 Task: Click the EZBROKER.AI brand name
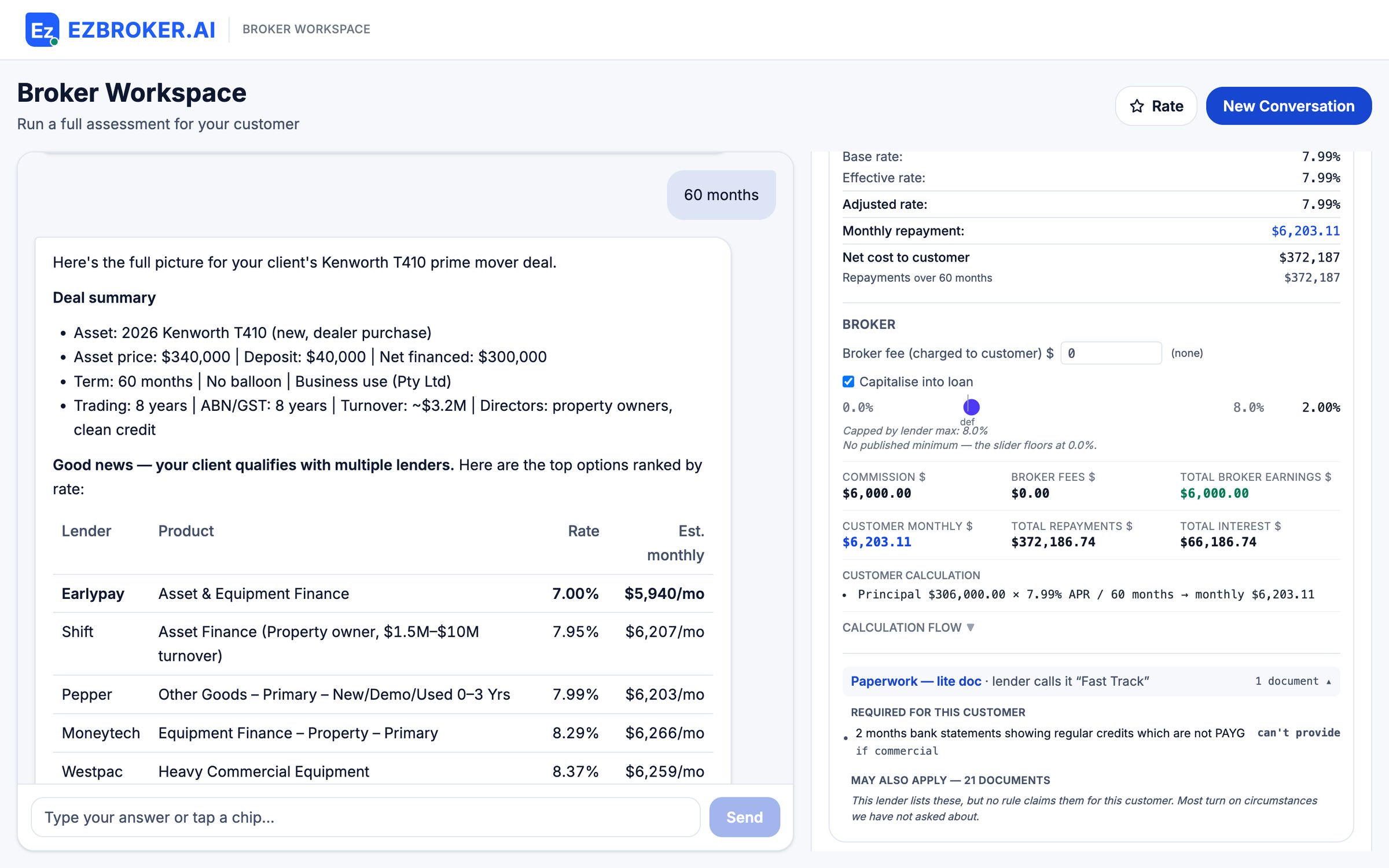point(141,30)
